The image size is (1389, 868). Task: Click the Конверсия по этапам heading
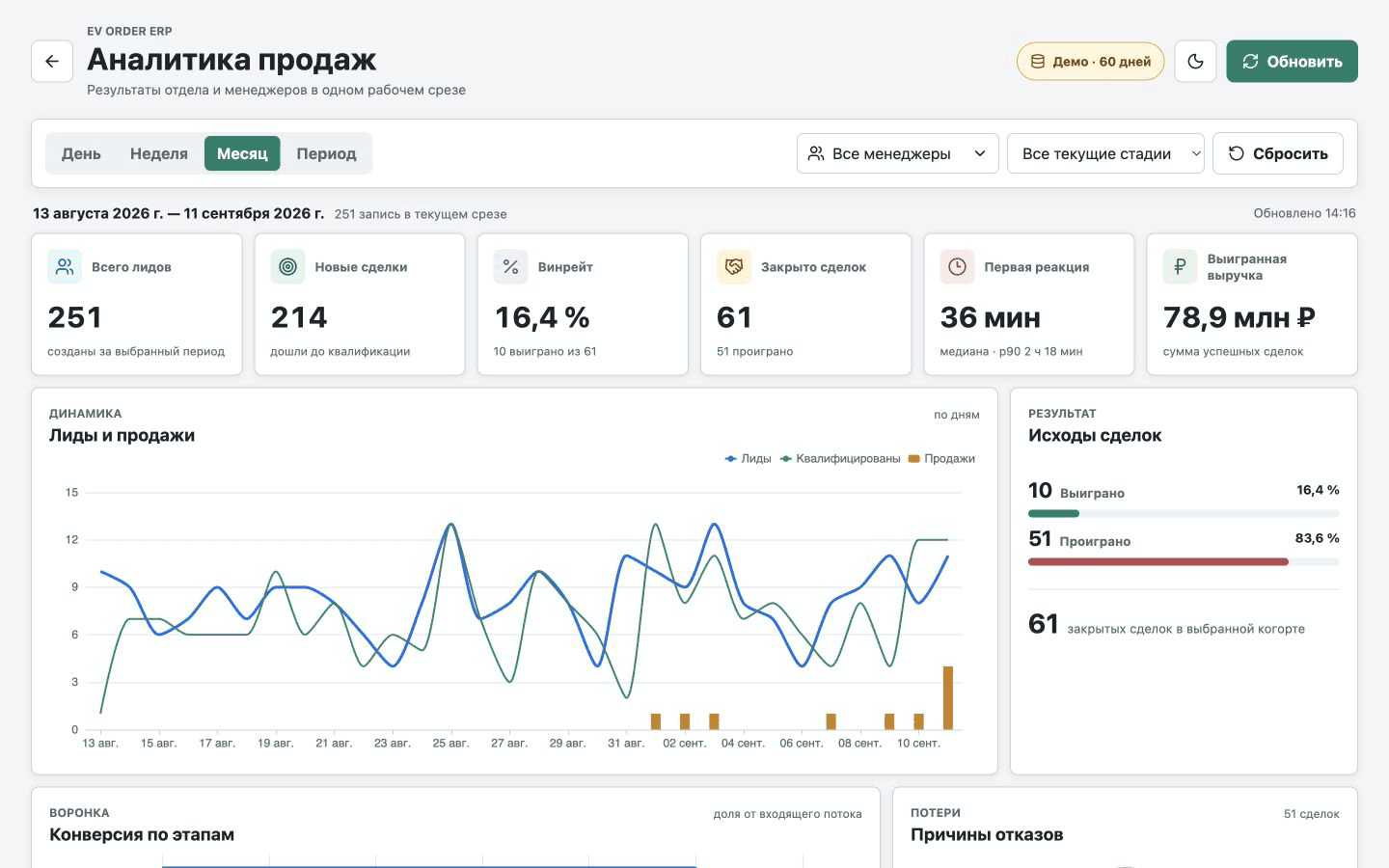tap(142, 834)
